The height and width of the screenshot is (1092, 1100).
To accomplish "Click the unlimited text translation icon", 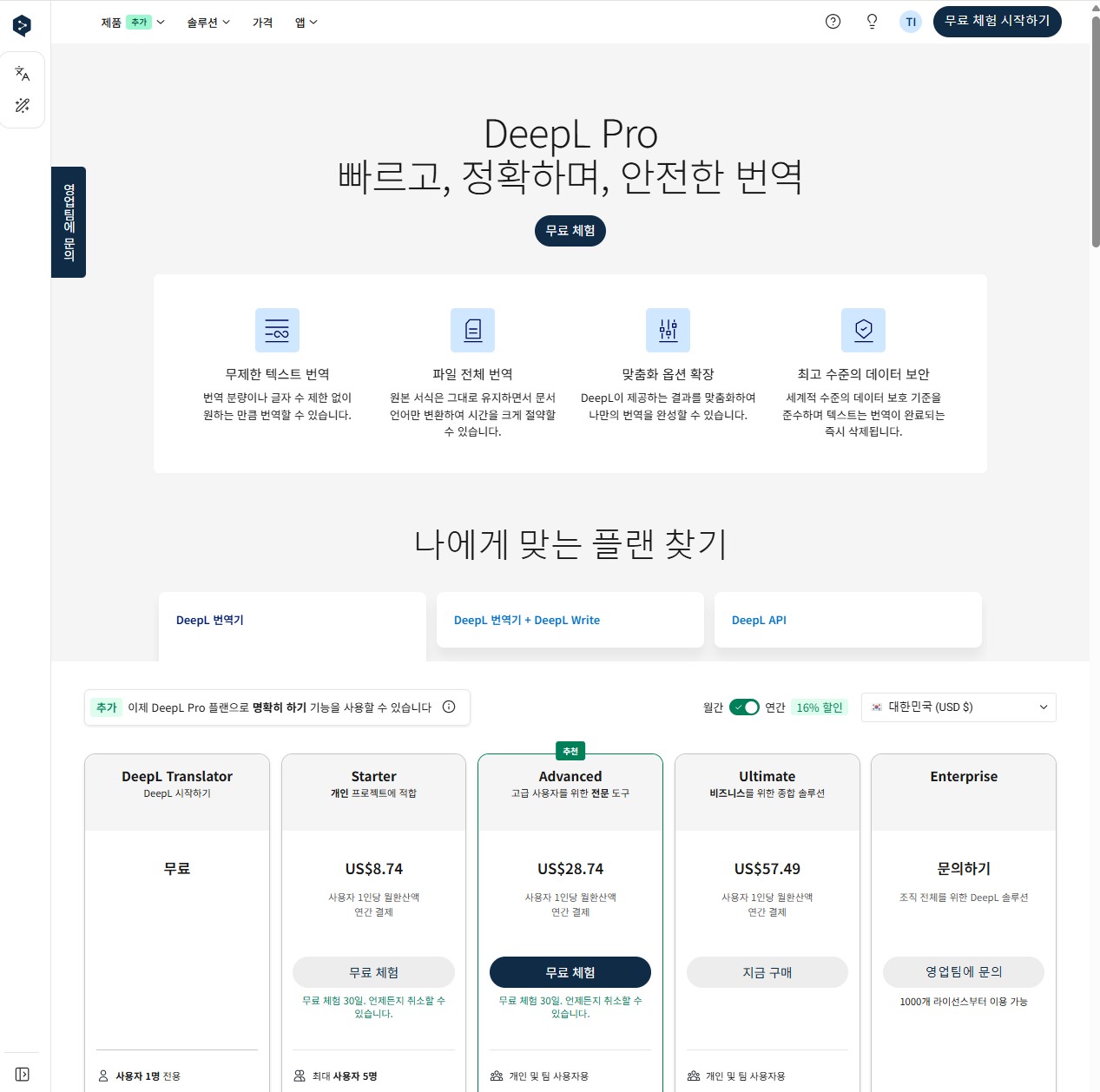I will pyautogui.click(x=277, y=330).
